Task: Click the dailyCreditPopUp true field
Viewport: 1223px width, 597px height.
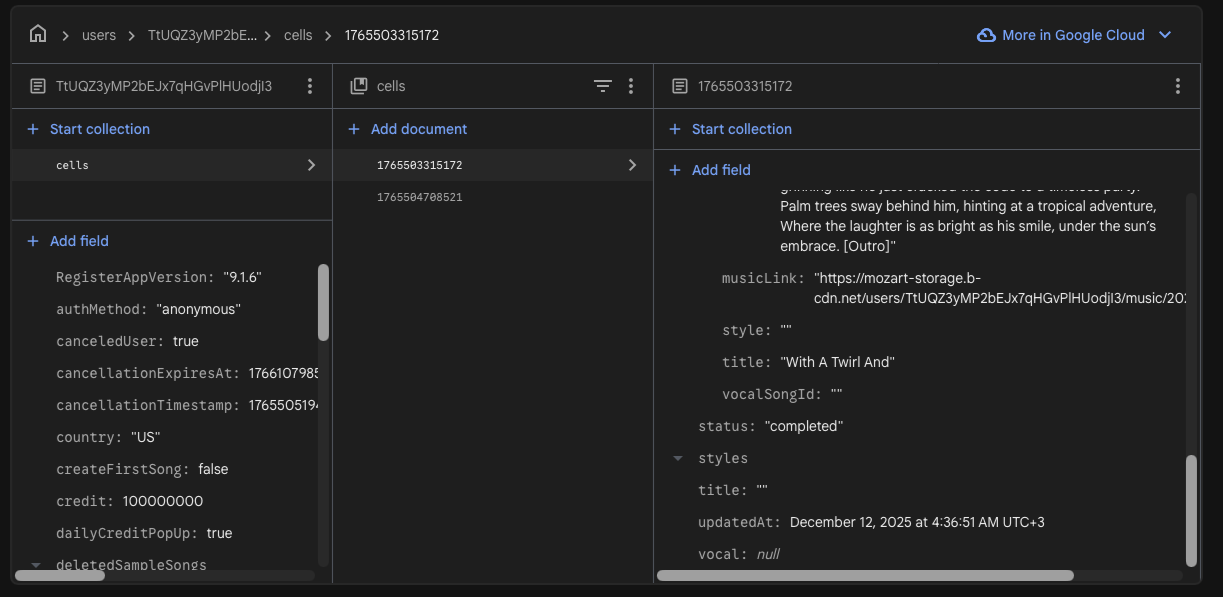Action: 144,533
